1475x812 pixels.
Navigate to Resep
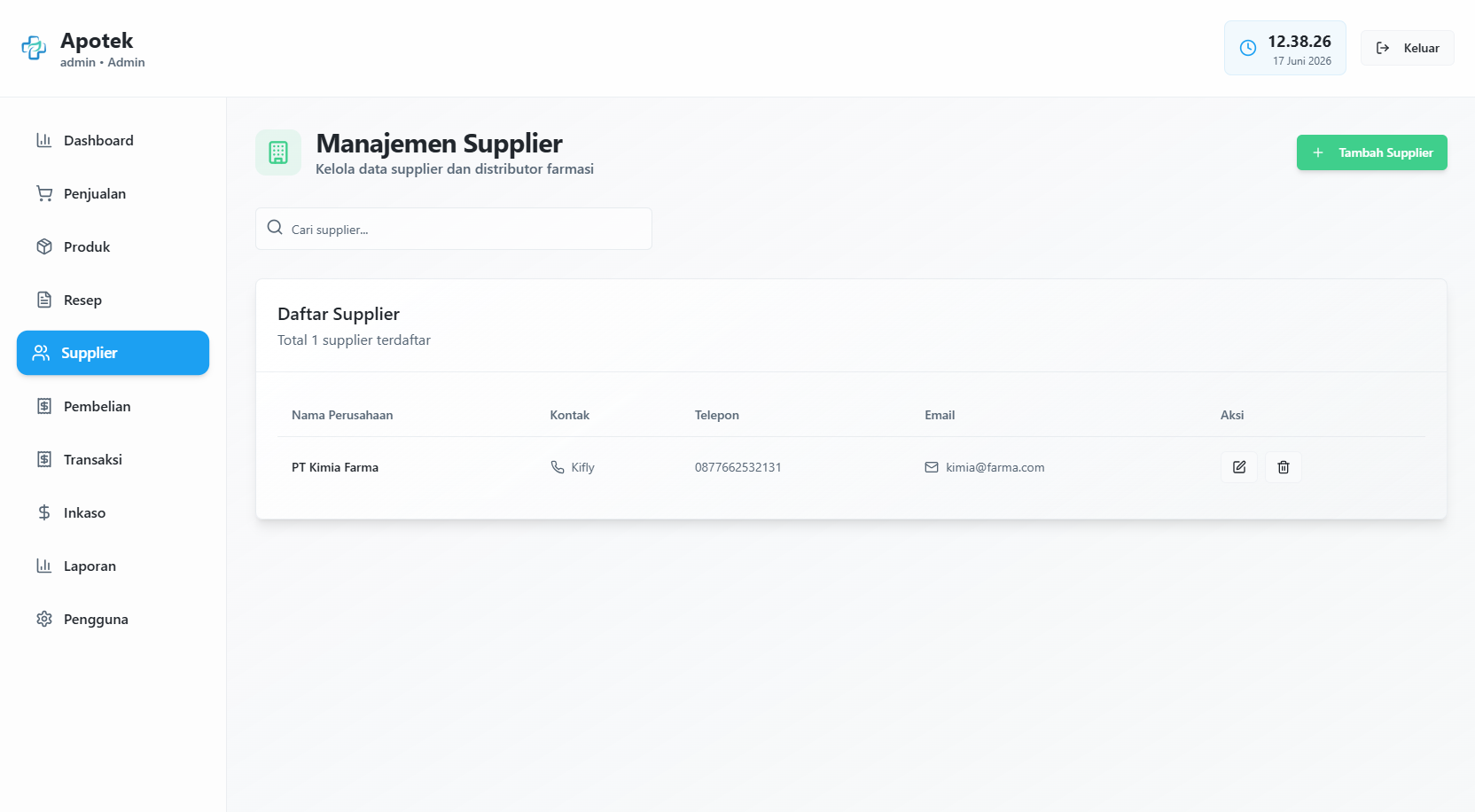(x=113, y=300)
